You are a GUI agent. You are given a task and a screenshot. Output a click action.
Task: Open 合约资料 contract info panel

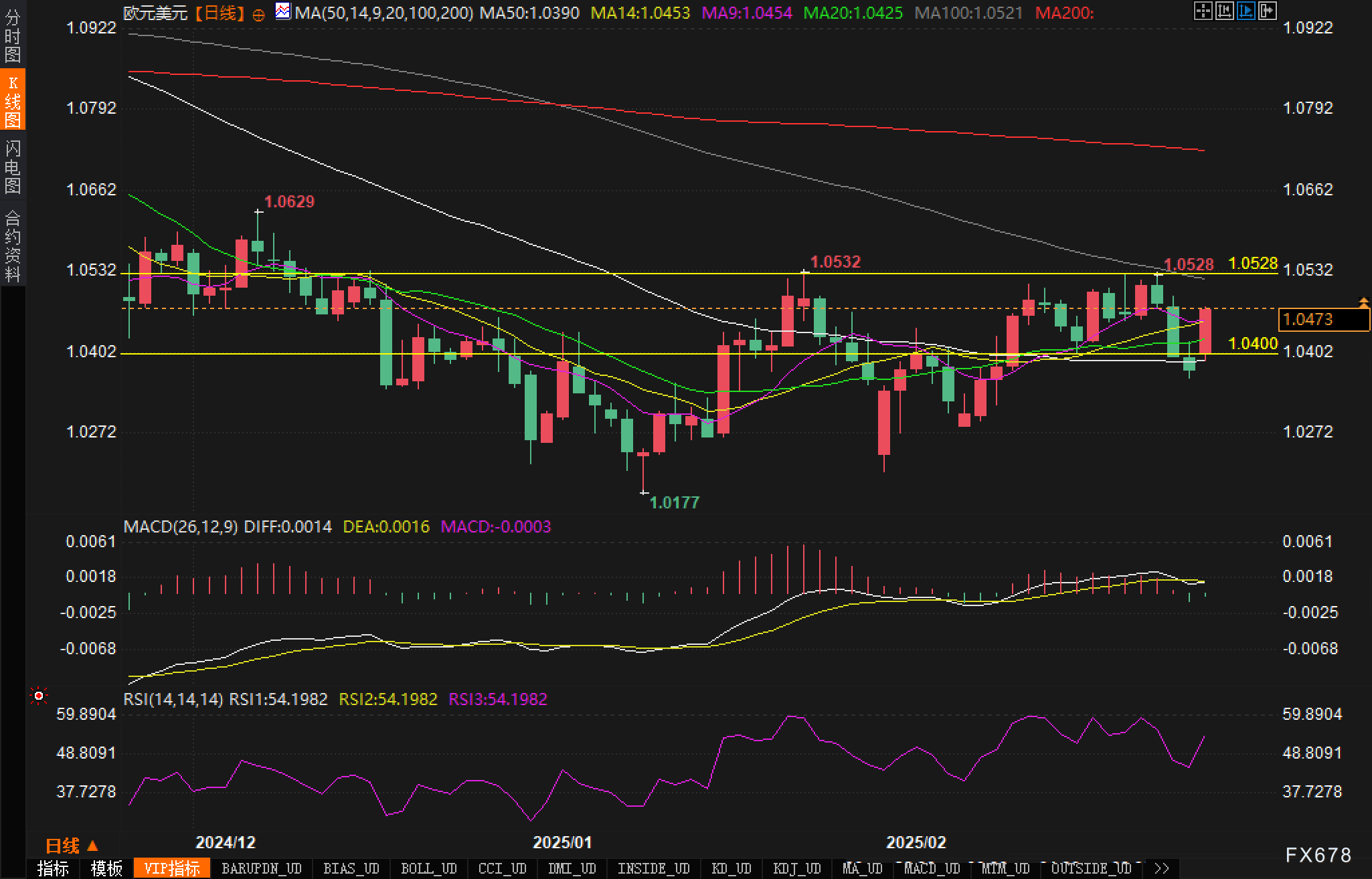pyautogui.click(x=12, y=246)
